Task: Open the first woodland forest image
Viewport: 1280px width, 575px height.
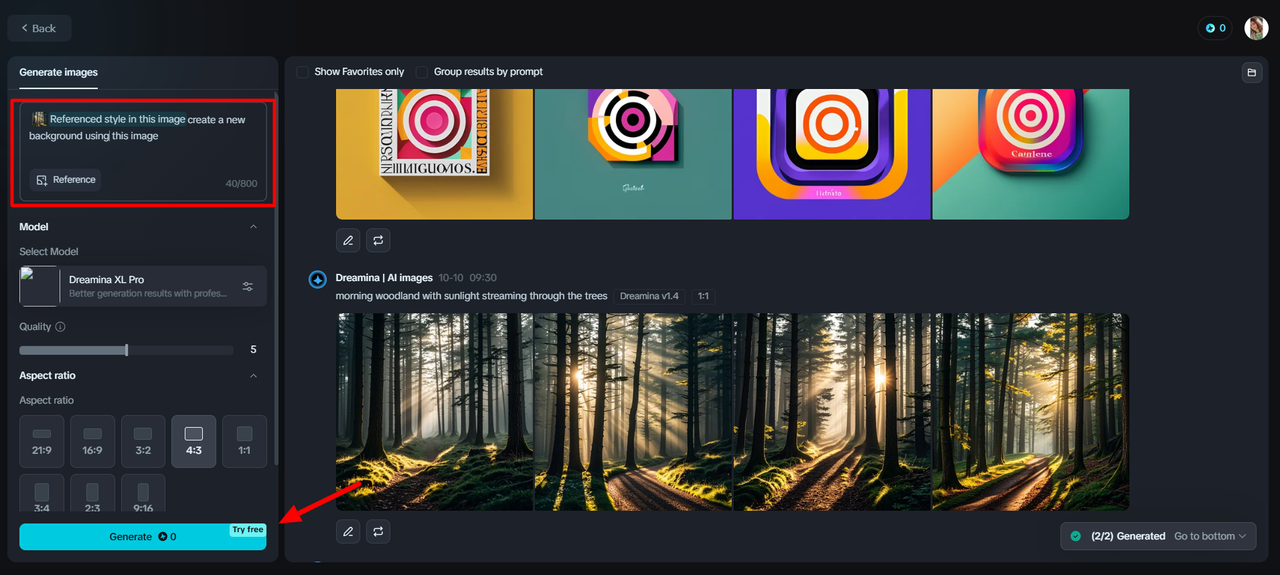Action: 434,412
